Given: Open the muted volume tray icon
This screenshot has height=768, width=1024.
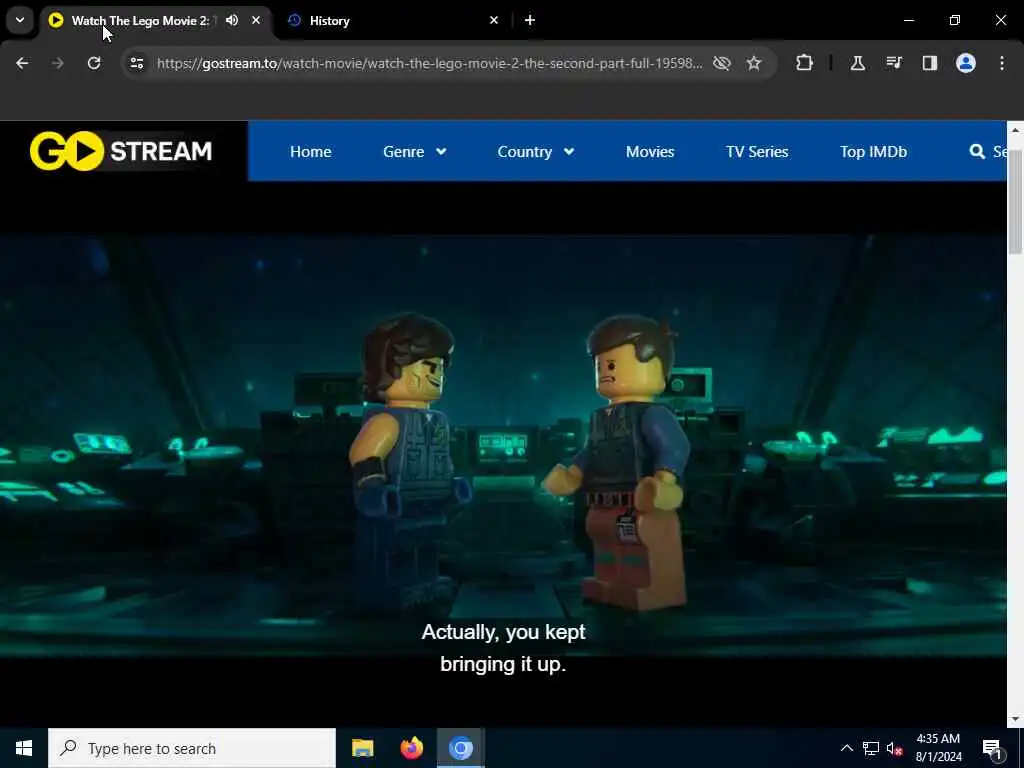Looking at the screenshot, I should point(895,748).
